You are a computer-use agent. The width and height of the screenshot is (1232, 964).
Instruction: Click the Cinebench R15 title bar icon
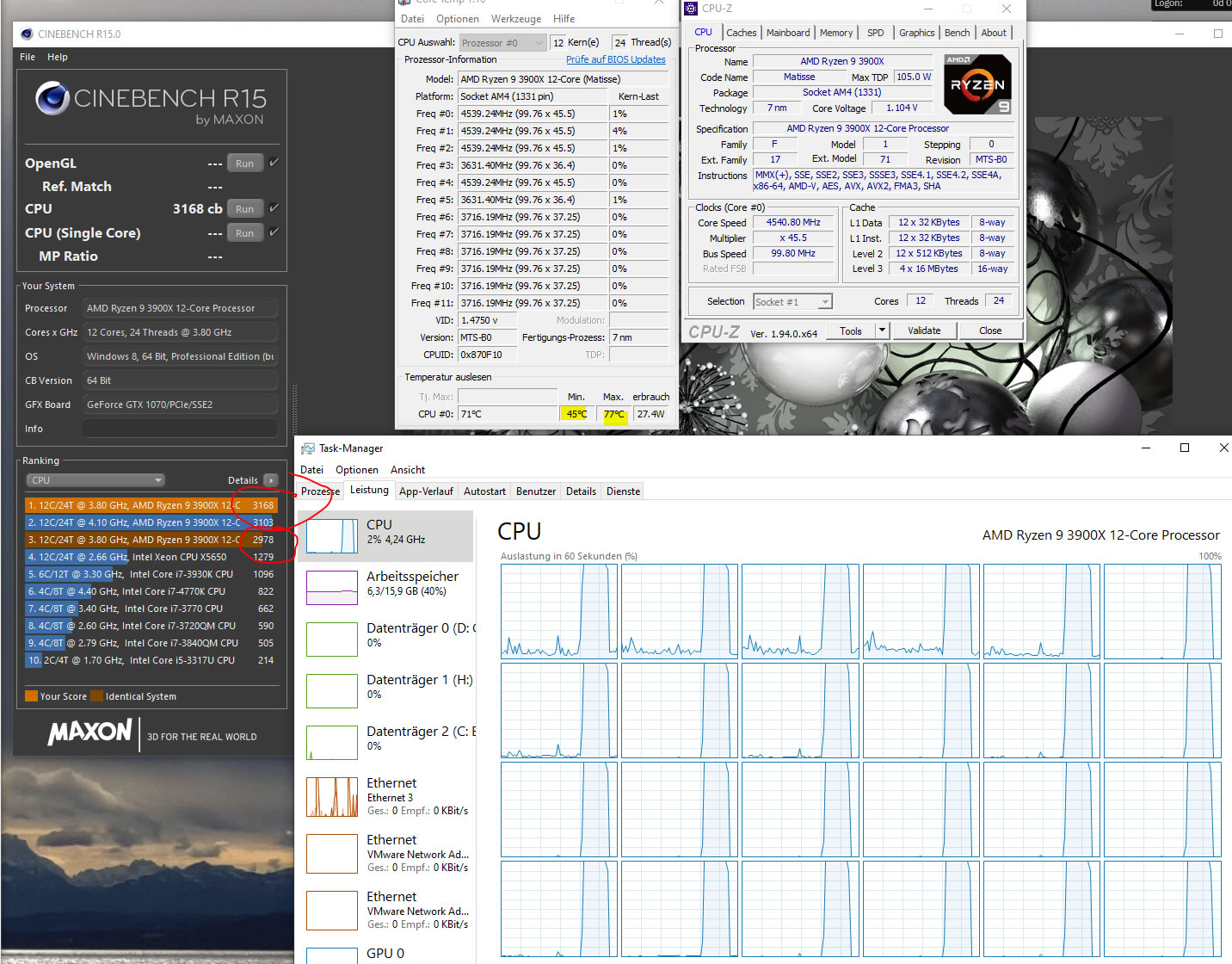(27, 34)
